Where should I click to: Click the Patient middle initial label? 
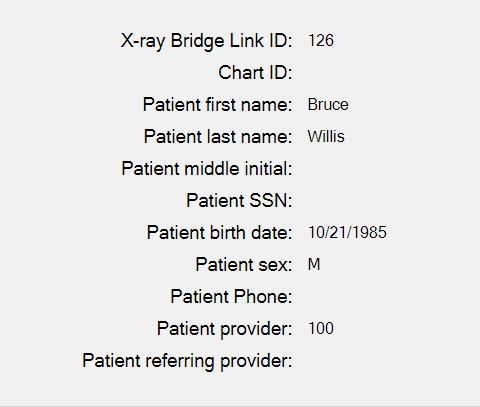point(207,168)
